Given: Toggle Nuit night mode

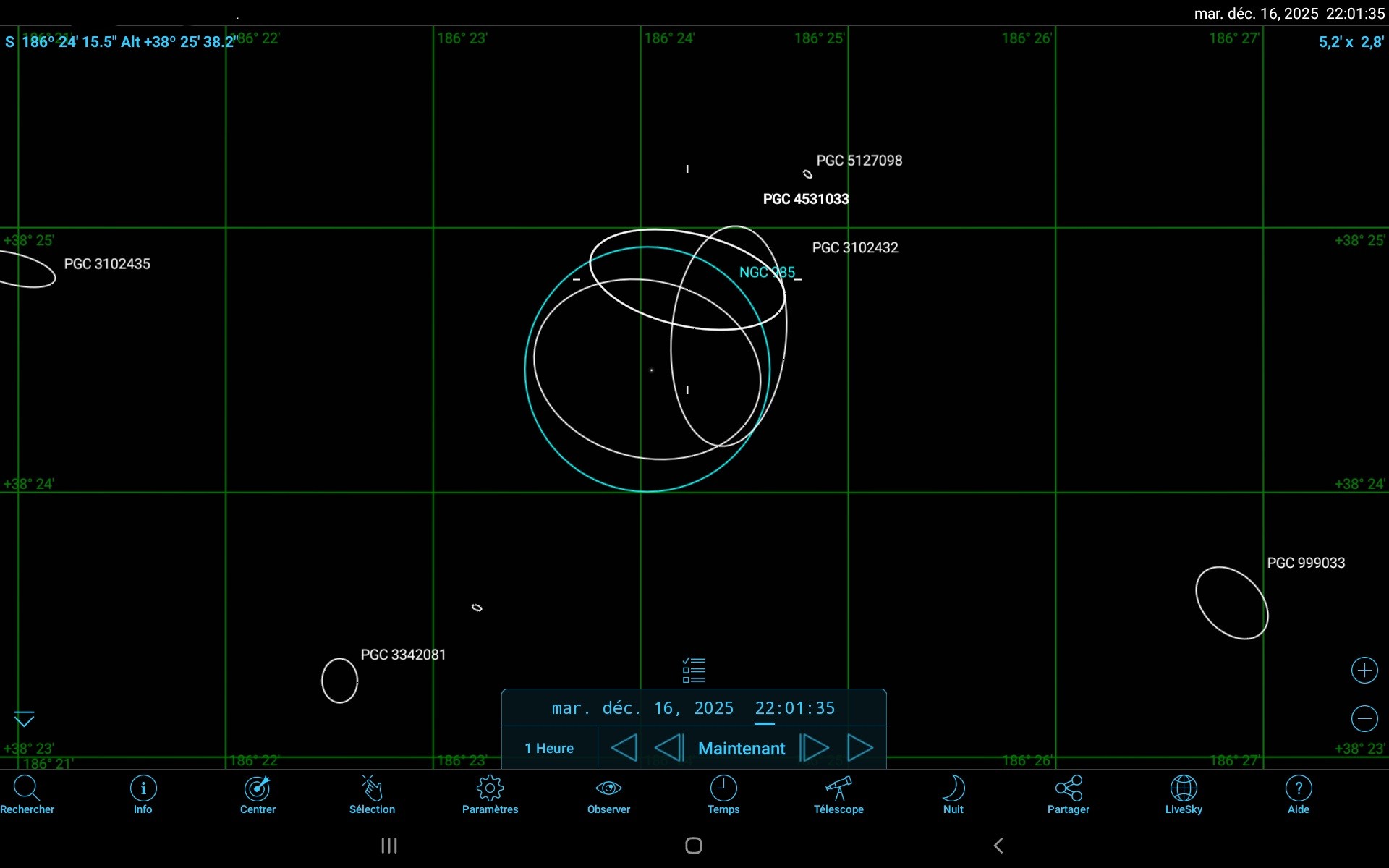Looking at the screenshot, I should pos(953,794).
